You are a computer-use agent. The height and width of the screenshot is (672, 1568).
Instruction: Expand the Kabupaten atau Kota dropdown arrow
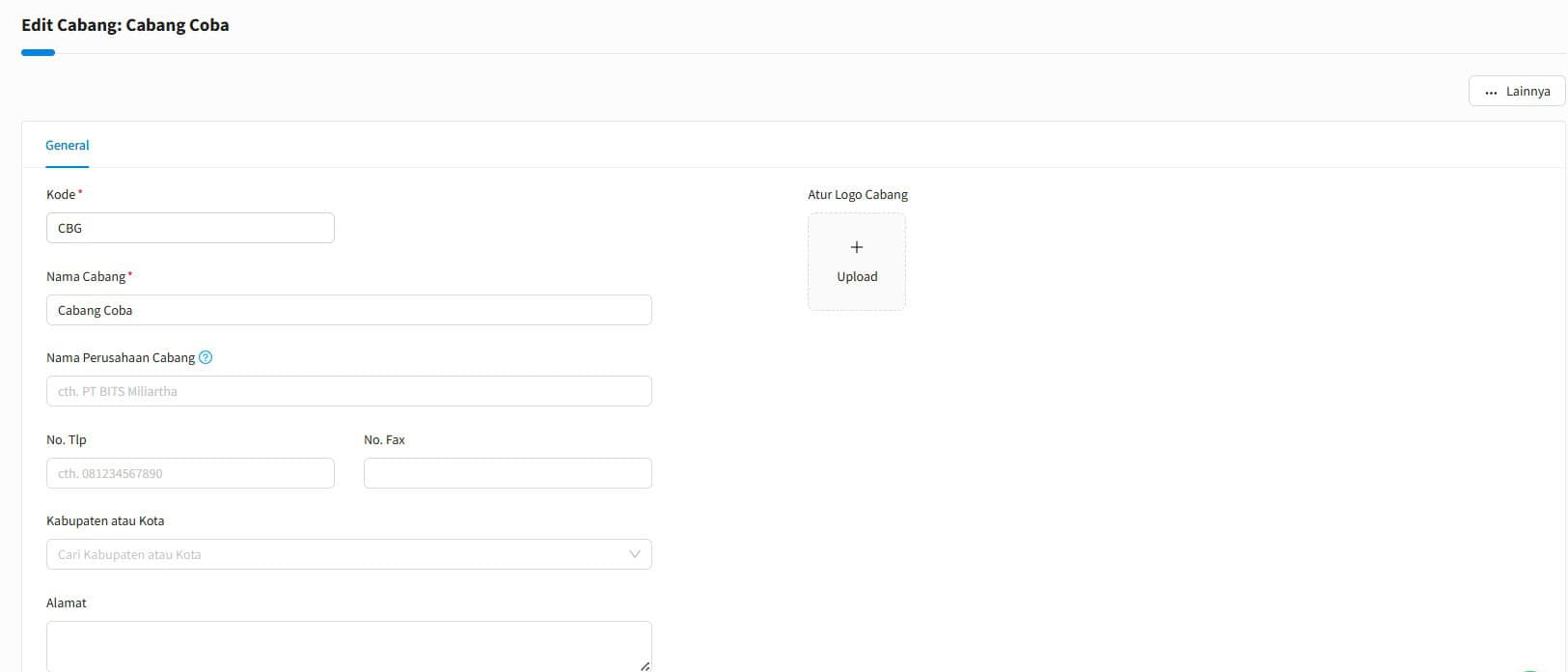pyautogui.click(x=634, y=554)
